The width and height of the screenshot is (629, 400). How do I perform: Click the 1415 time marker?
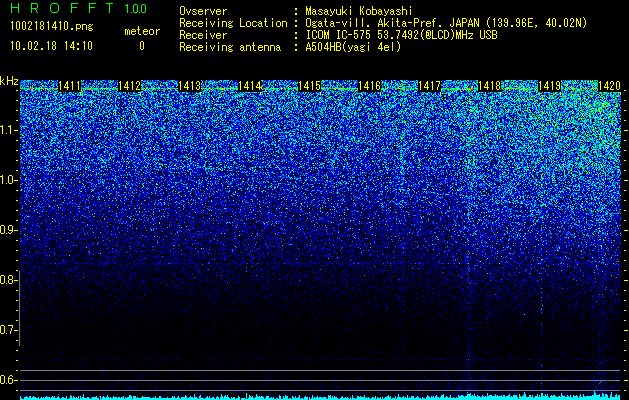[309, 86]
